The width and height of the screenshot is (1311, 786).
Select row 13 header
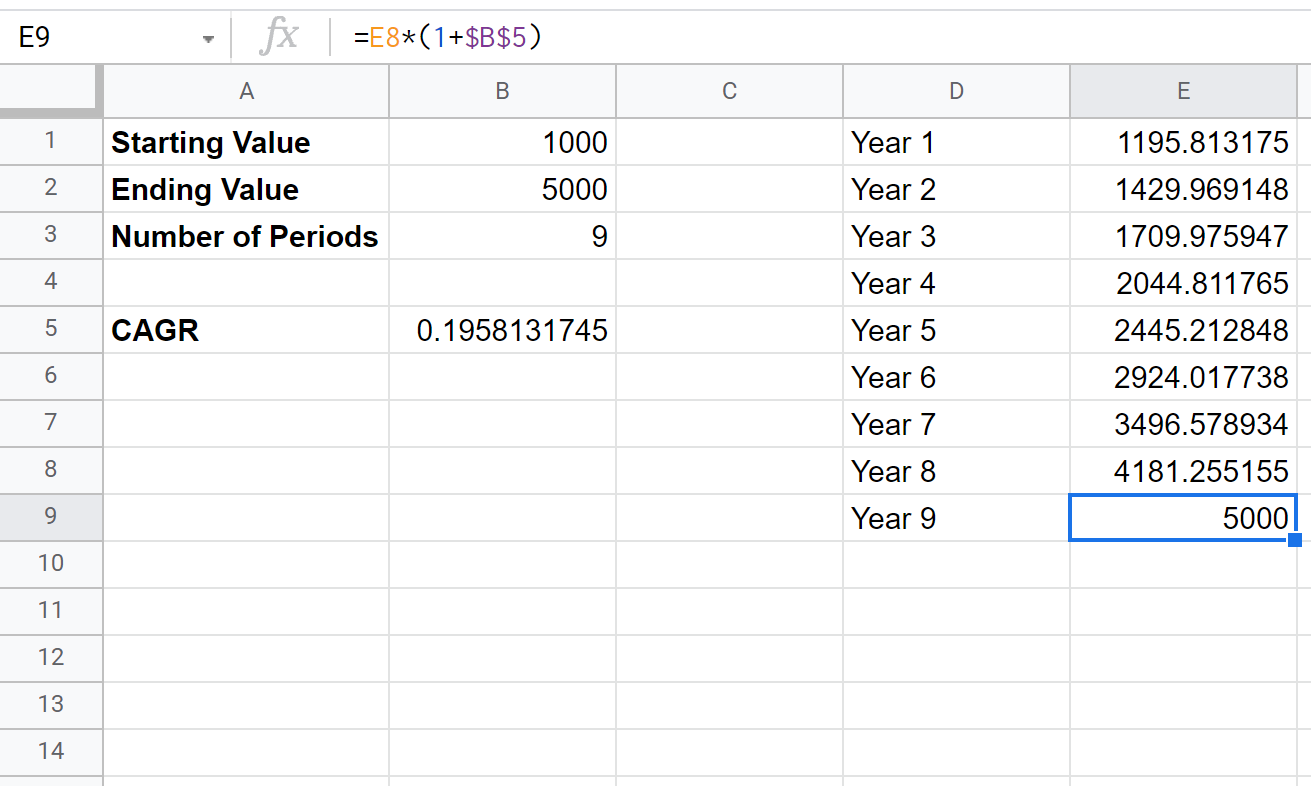(51, 706)
